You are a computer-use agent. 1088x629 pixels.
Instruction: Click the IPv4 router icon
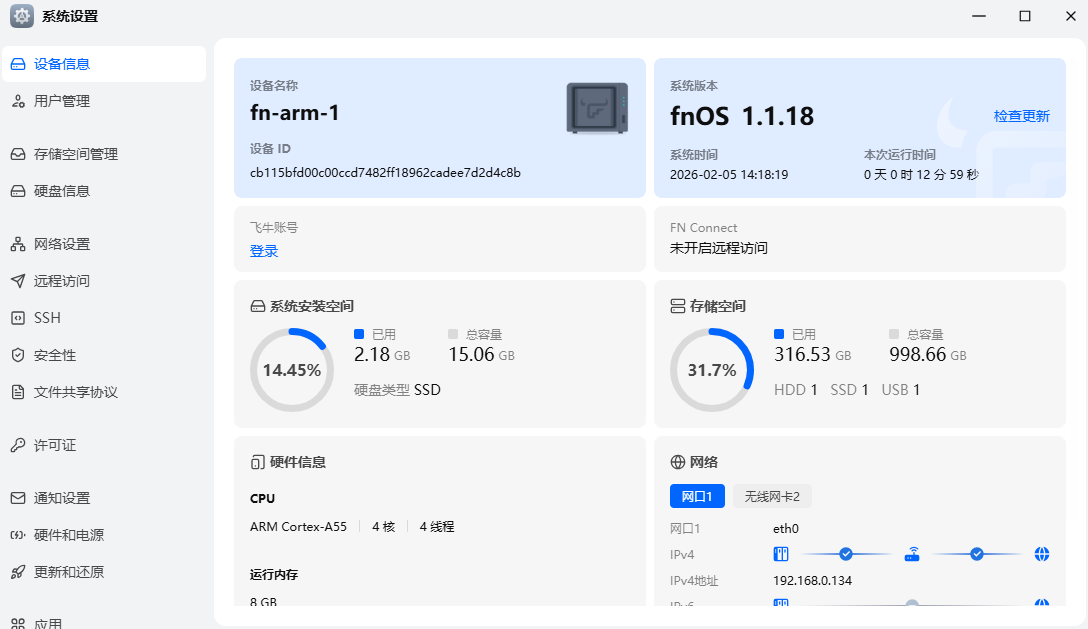click(x=912, y=554)
